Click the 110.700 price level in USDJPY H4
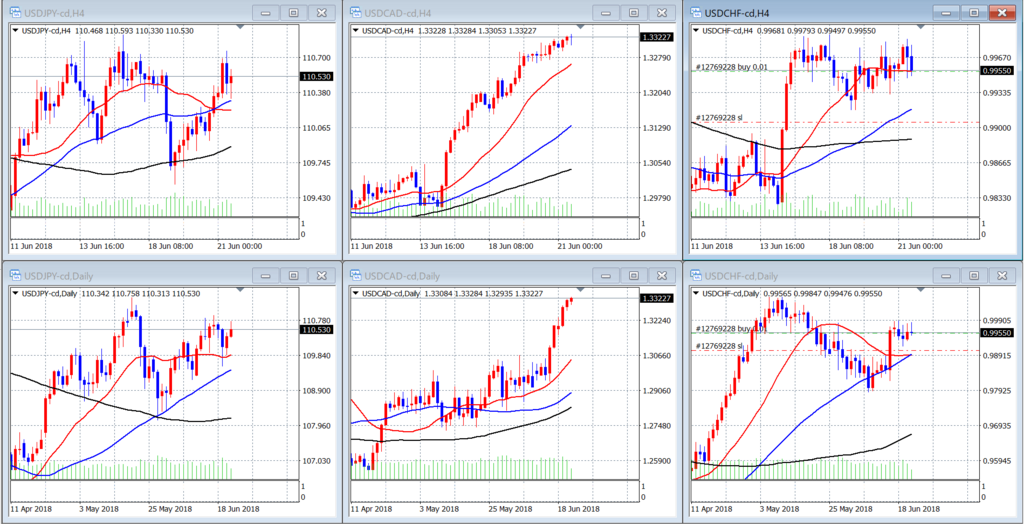The image size is (1024, 524). point(315,58)
